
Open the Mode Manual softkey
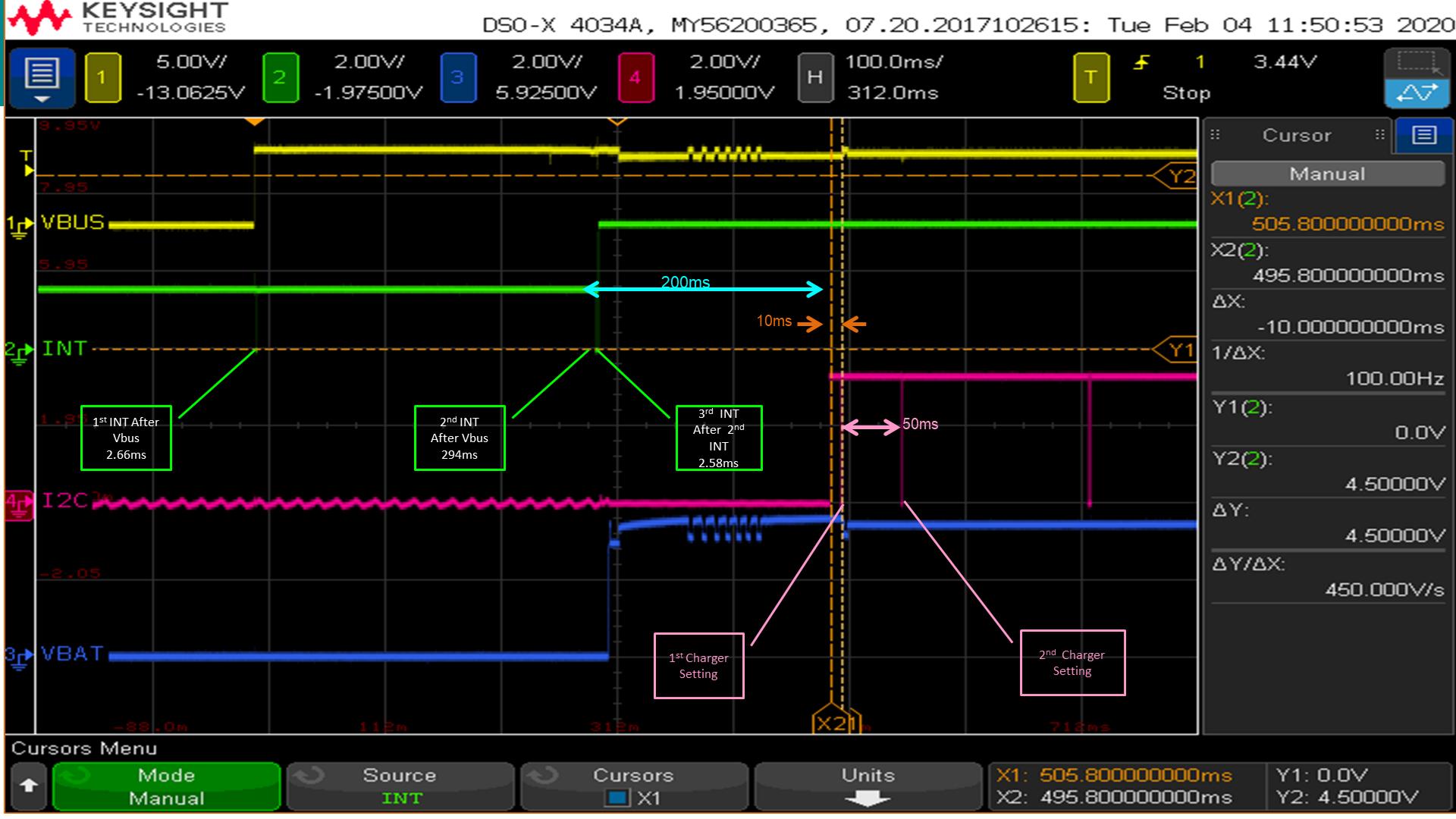pyautogui.click(x=167, y=786)
